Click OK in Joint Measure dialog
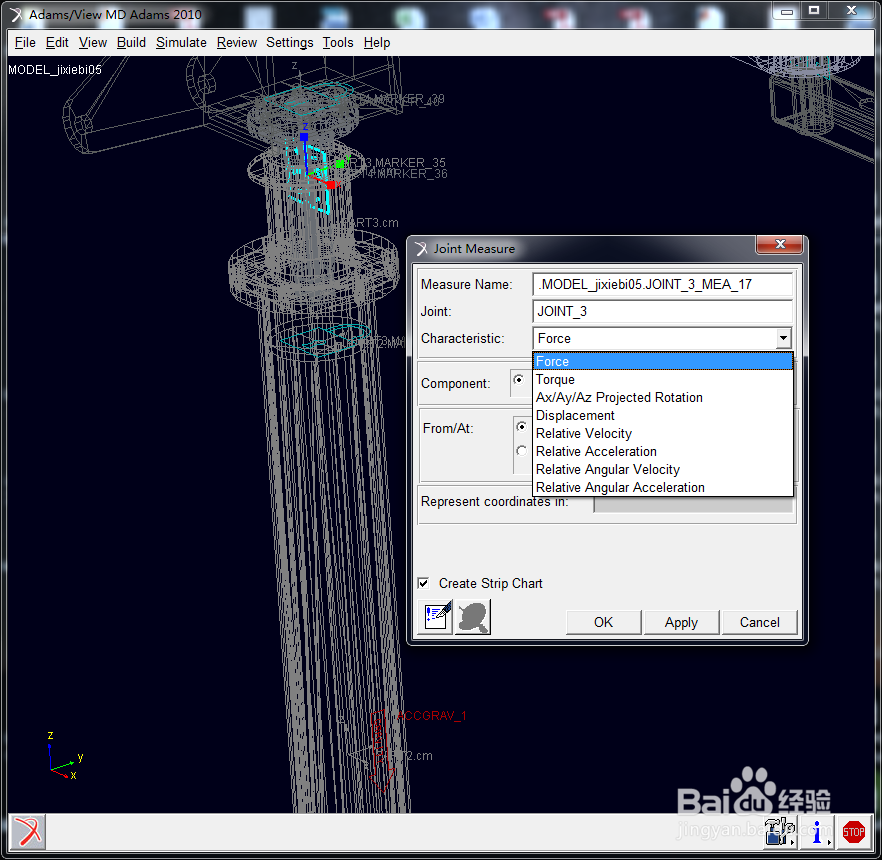Screen dimensions: 882x860 pyautogui.click(x=604, y=623)
